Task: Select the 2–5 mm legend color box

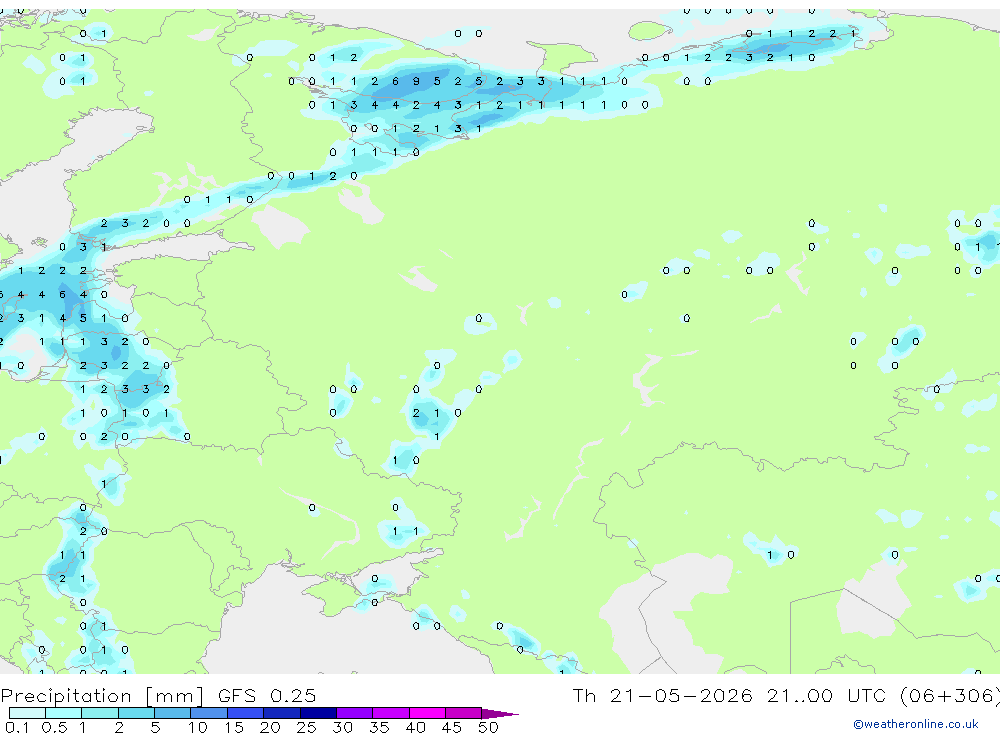Action: point(136,713)
